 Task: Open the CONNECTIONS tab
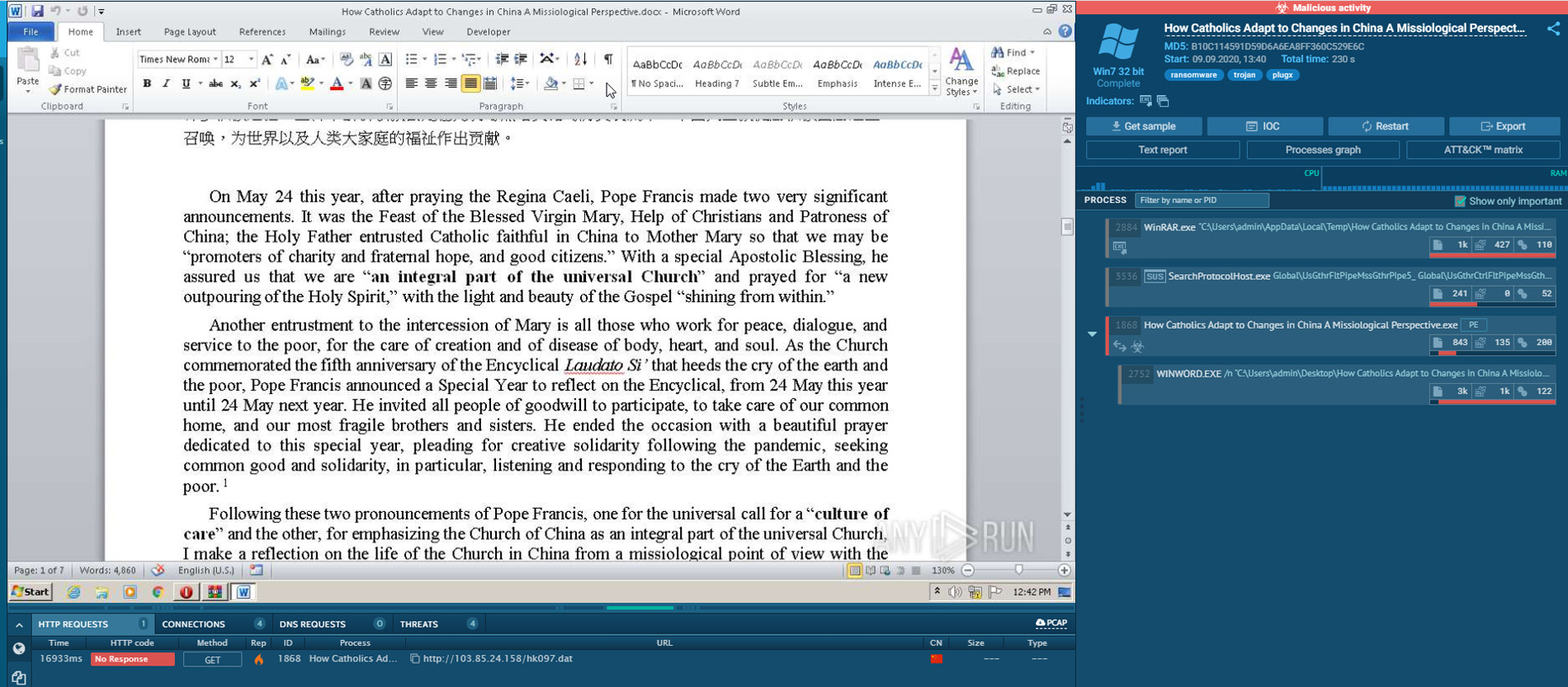[213, 624]
